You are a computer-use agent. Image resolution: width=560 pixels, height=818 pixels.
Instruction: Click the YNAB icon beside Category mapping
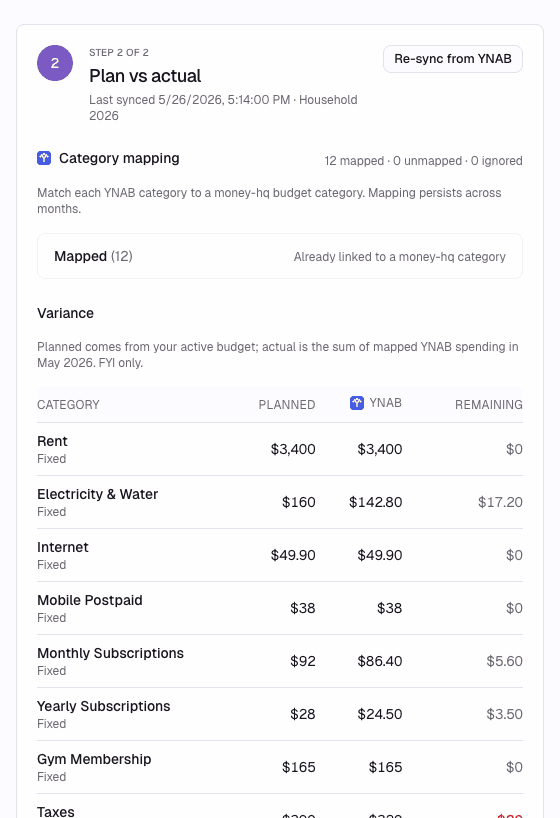tap(44, 158)
